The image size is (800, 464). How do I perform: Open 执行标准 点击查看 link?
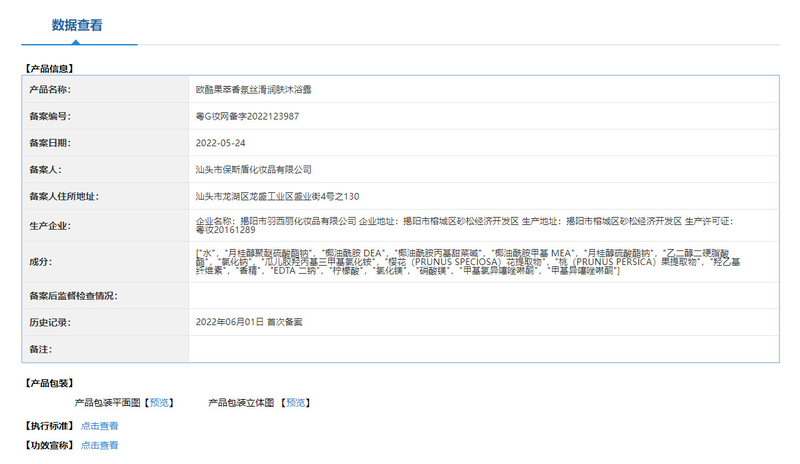pyautogui.click(x=99, y=426)
